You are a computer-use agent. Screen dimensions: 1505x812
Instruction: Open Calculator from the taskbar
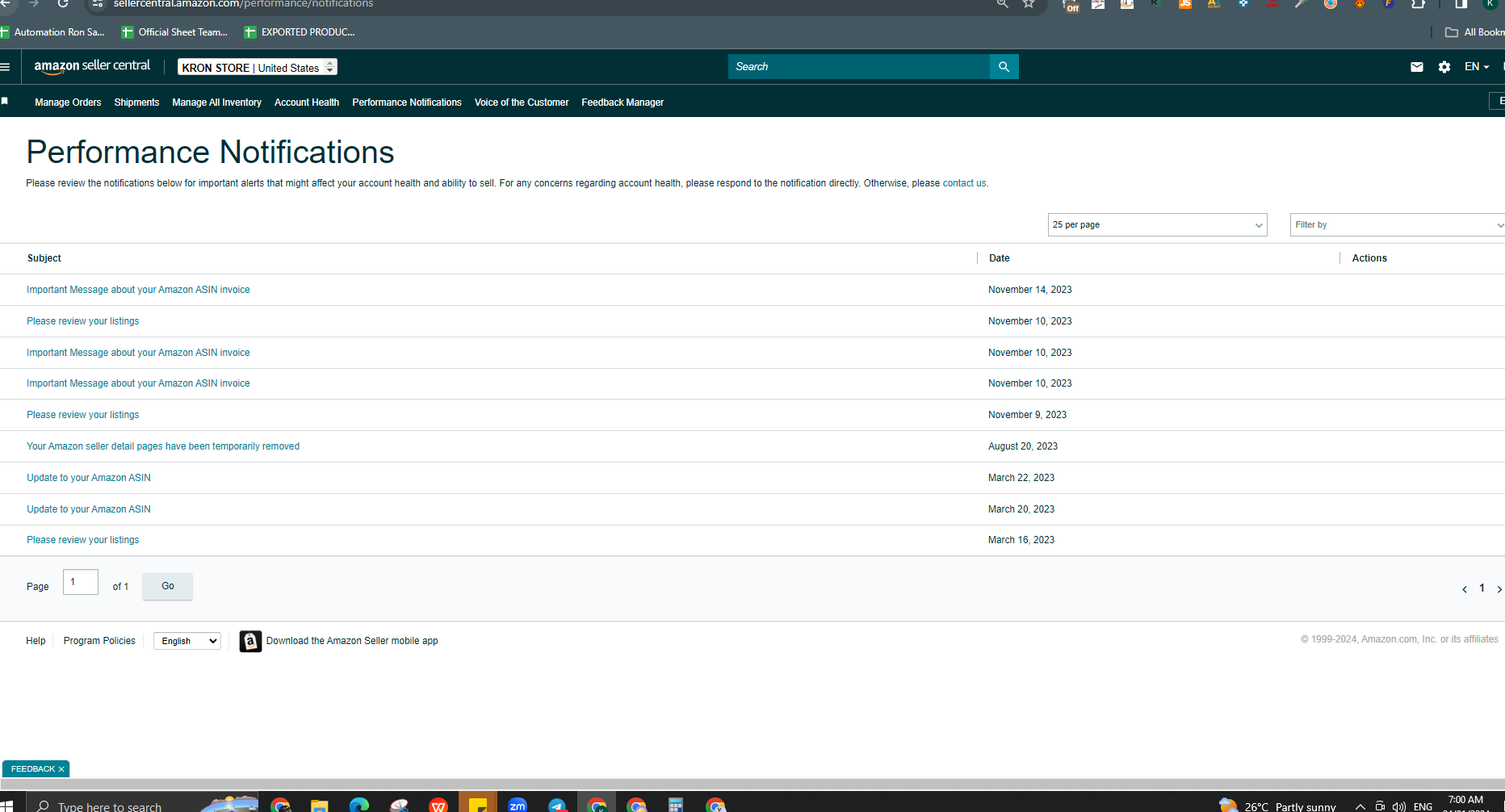676,805
